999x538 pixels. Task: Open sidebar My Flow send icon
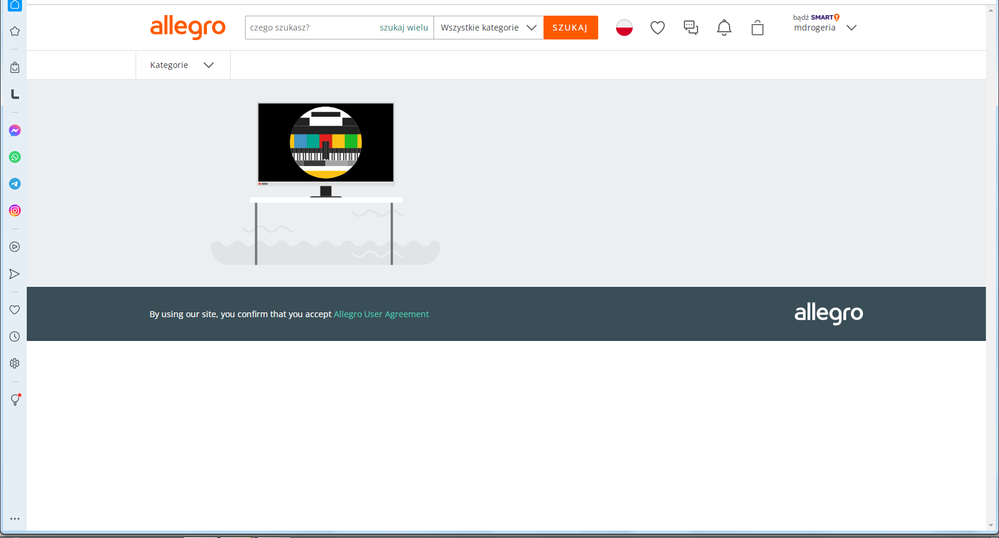(15, 274)
